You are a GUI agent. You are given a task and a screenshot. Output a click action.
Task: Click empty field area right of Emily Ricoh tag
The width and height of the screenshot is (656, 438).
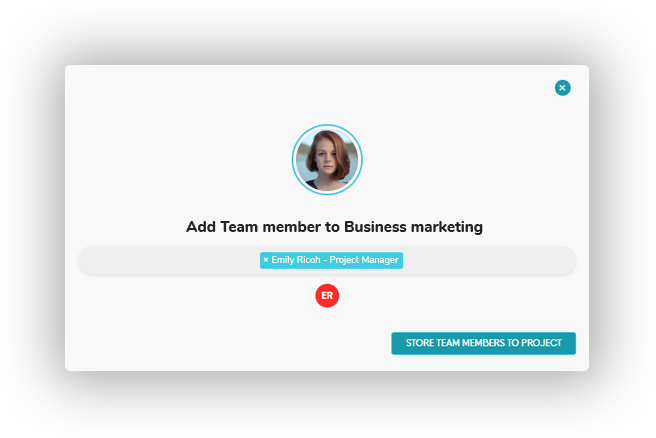[x=489, y=260]
